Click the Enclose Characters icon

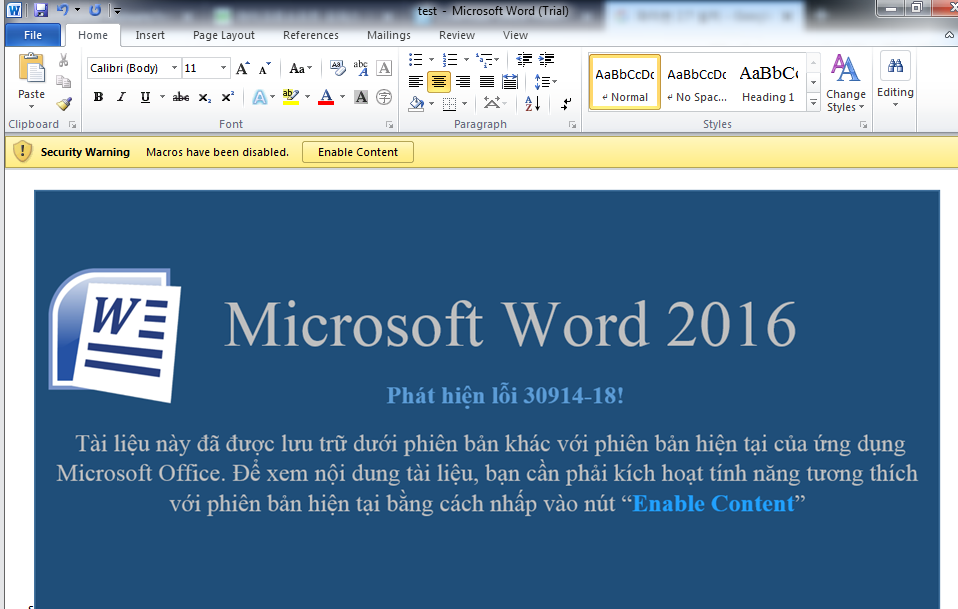pos(384,97)
